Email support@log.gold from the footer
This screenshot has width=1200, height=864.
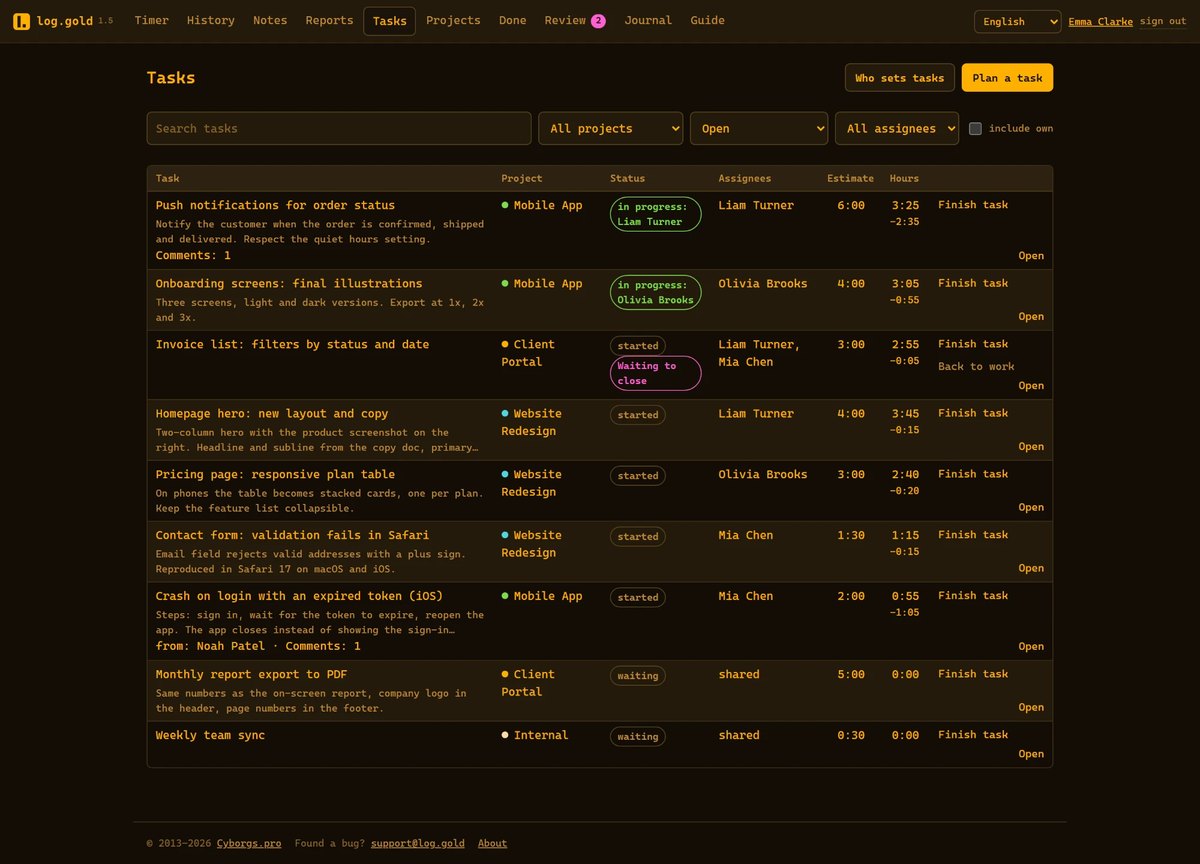pyautogui.click(x=418, y=843)
